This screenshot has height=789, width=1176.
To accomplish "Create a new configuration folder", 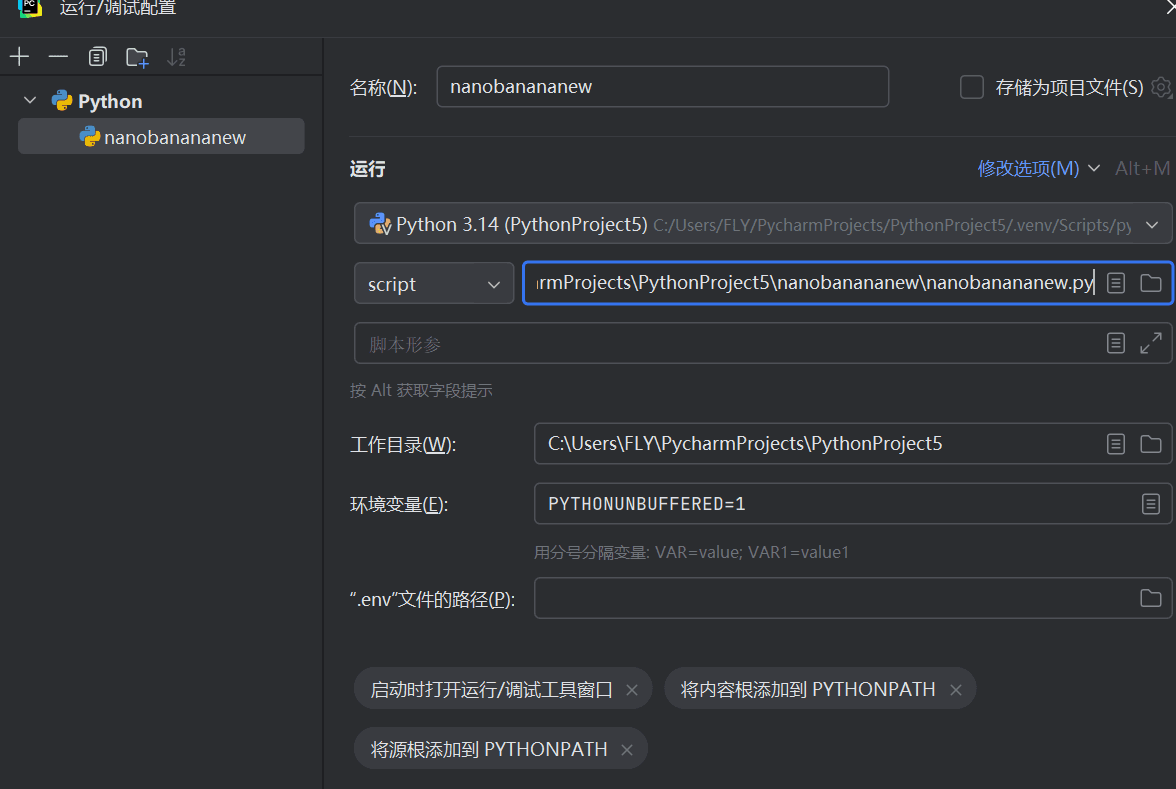I will coord(137,57).
